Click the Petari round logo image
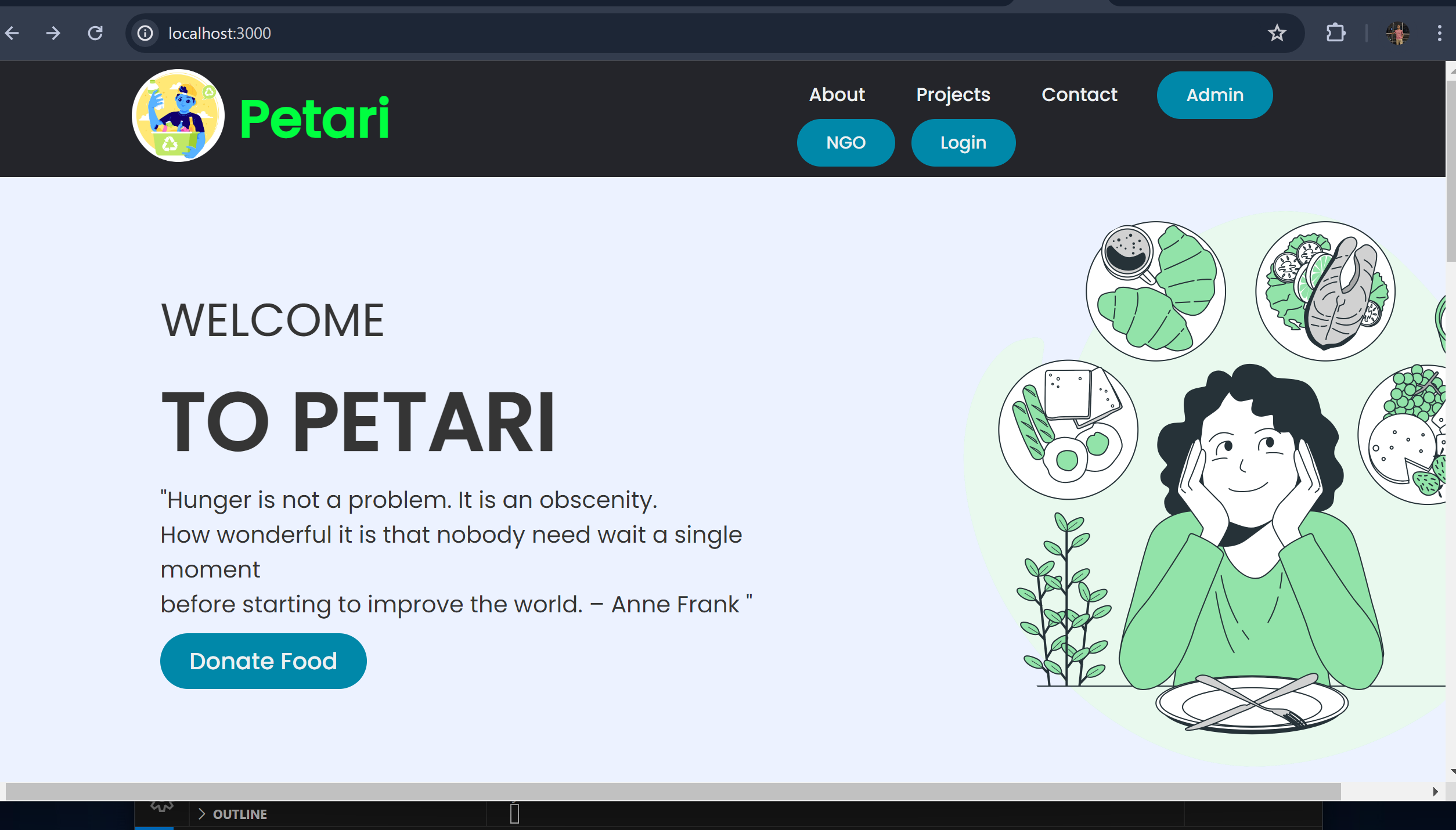Image resolution: width=1456 pixels, height=830 pixels. (178, 116)
